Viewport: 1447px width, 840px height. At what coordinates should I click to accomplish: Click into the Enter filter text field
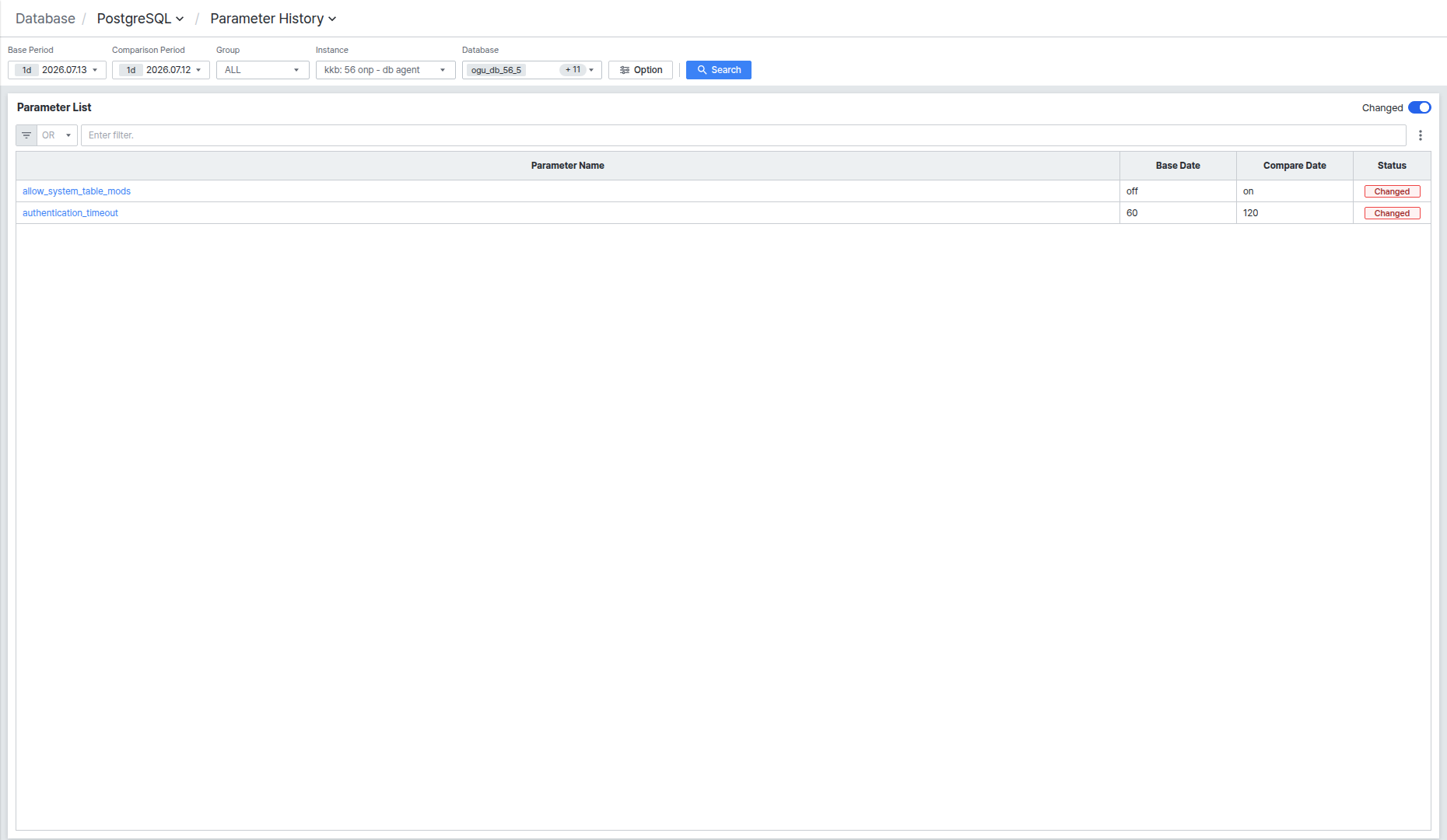(743, 135)
